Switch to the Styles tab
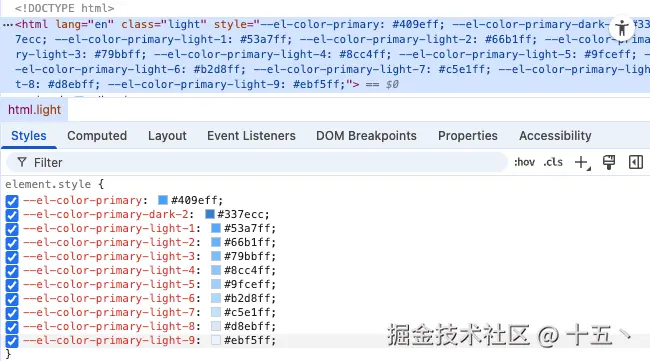650x361 pixels. click(29, 136)
